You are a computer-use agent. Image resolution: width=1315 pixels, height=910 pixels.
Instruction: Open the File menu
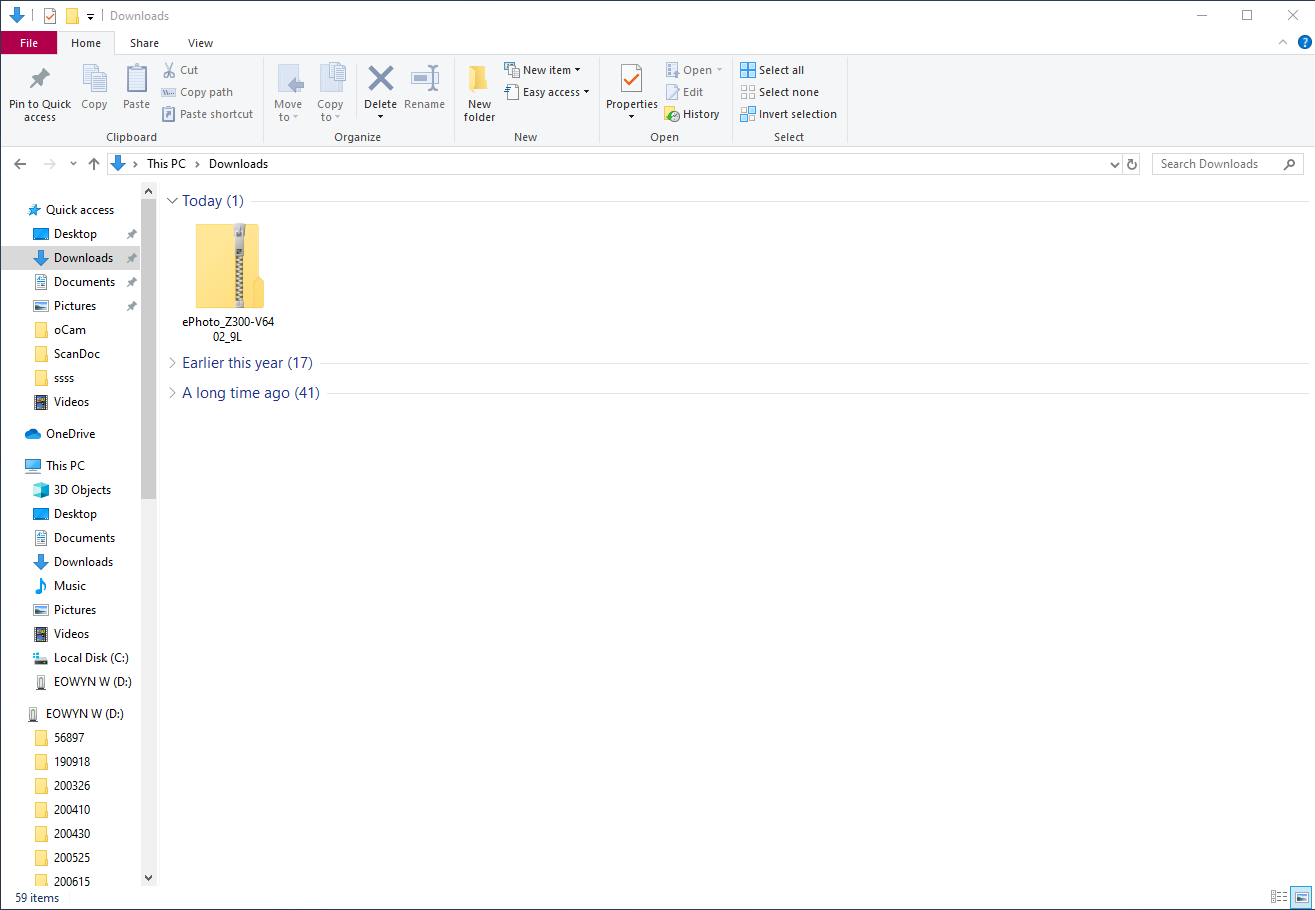point(29,43)
